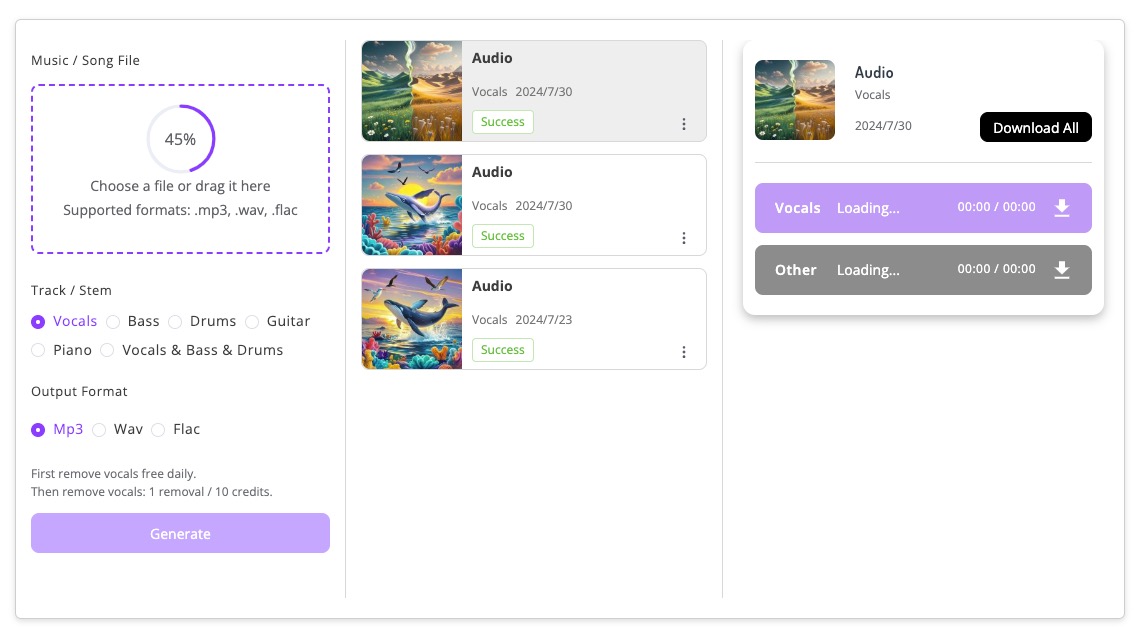Open the landscape thumbnail of the first Audio item
The width and height of the screenshot is (1140, 637).
pyautogui.click(x=412, y=91)
